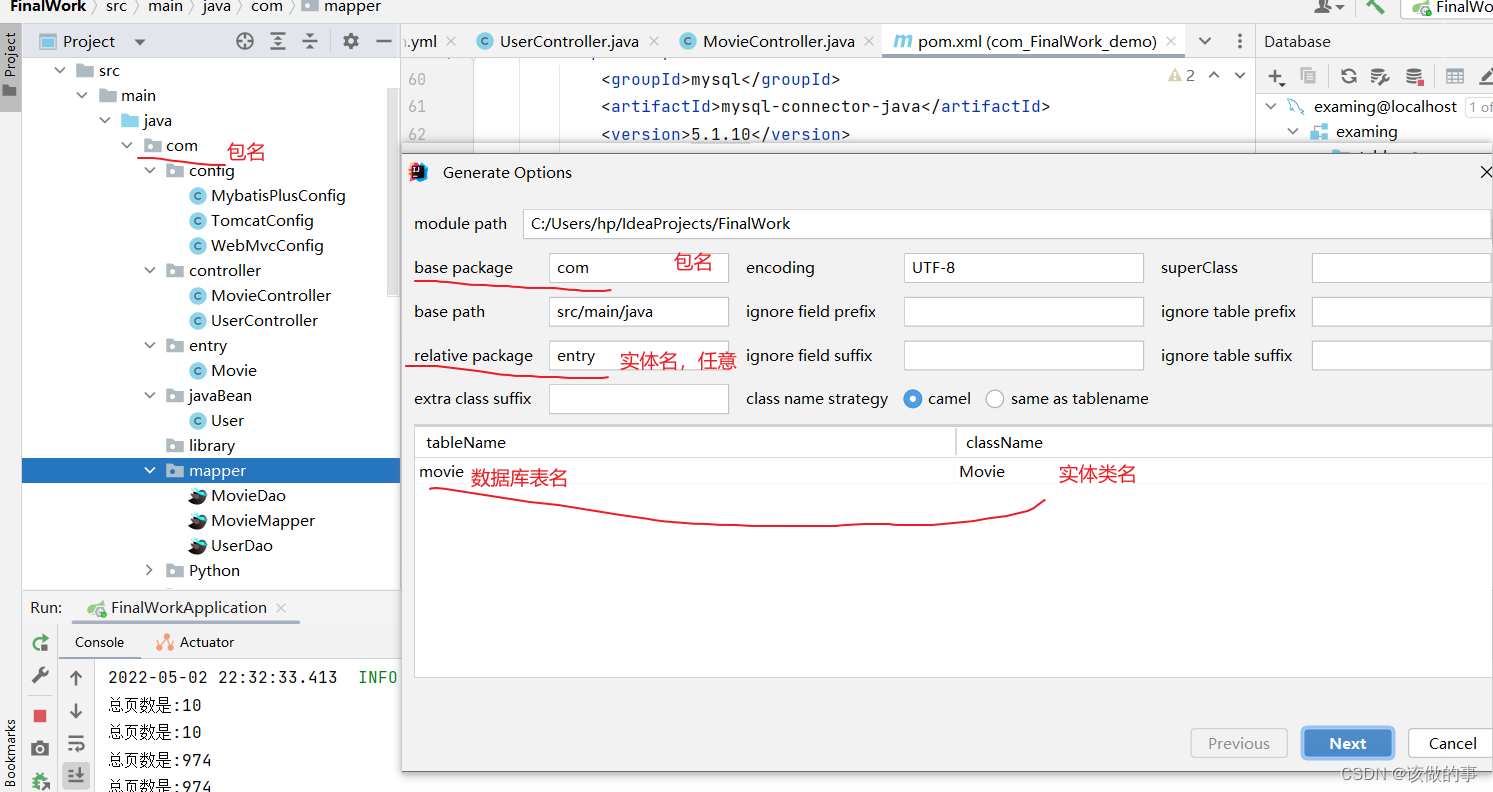Open data source properties wrench icon
The image size is (1493, 792).
coord(1380,76)
